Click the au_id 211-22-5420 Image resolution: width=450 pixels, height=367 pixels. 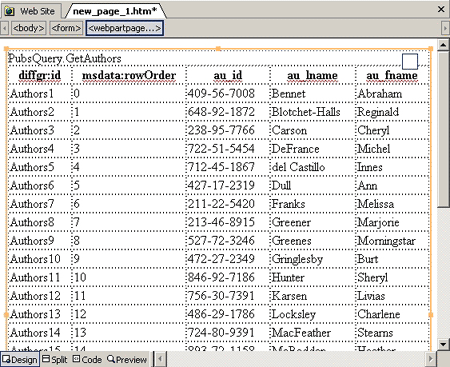(x=221, y=204)
